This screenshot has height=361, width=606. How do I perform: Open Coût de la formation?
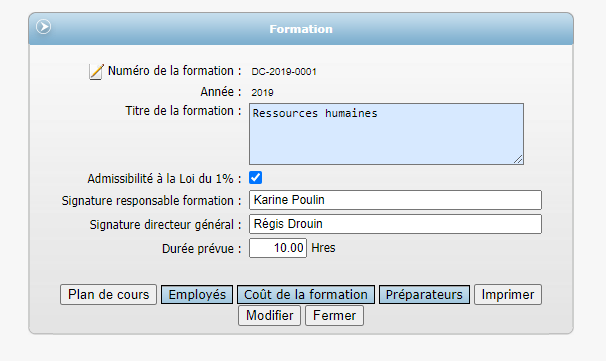click(306, 295)
